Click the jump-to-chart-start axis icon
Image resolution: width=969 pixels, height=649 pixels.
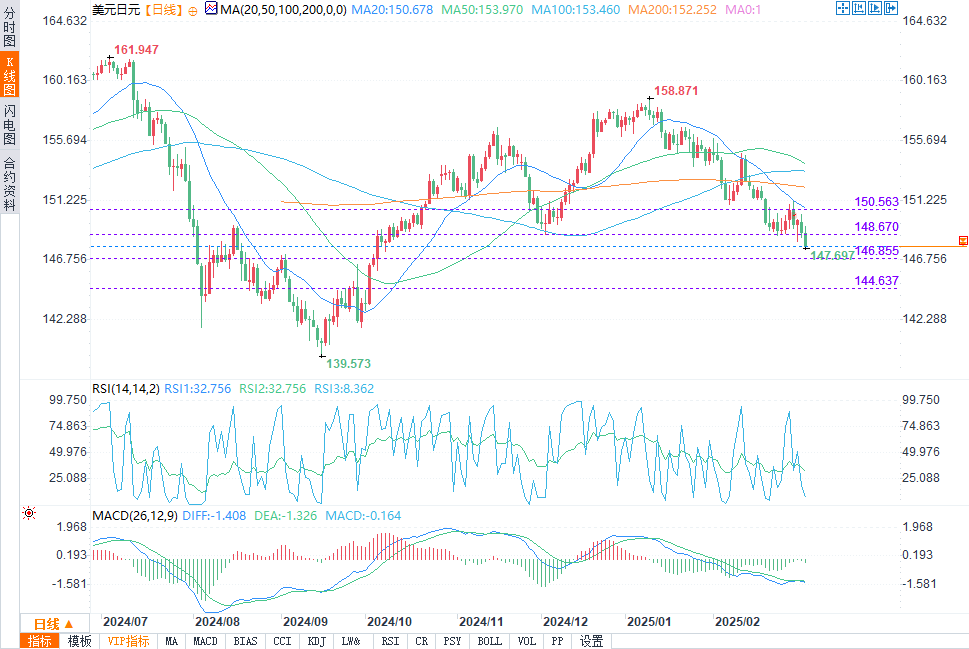(x=859, y=8)
